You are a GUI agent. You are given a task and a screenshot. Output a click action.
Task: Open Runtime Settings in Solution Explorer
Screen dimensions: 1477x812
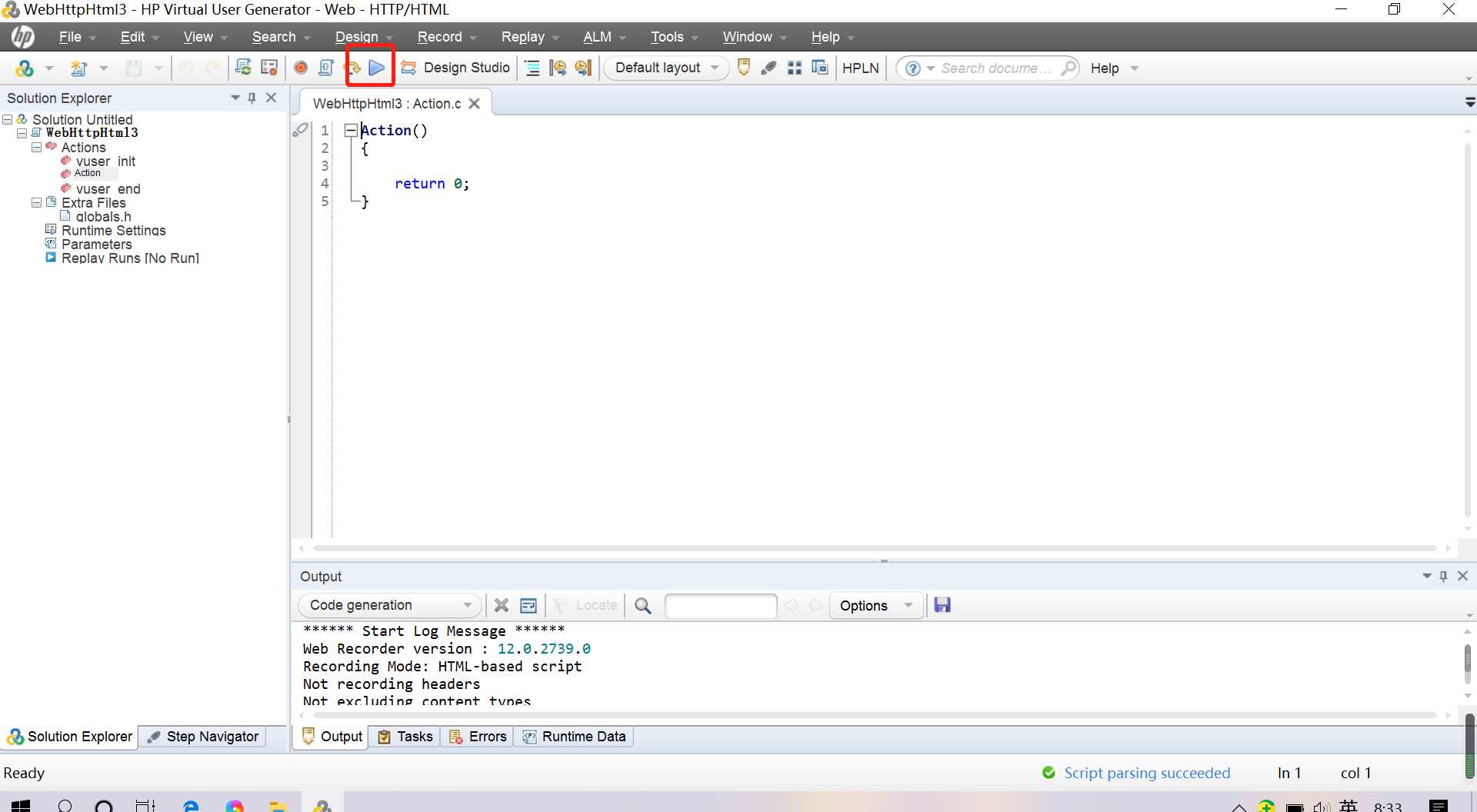click(x=113, y=231)
